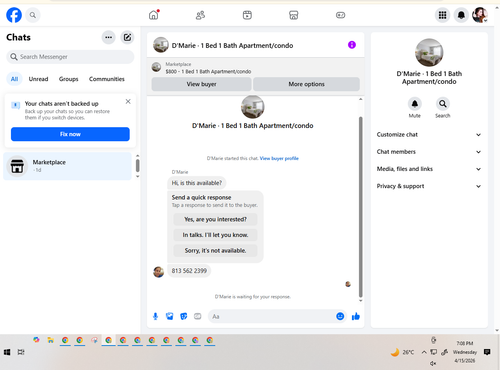Viewport: 500px width, 370px height.
Task: Click the More options button
Action: [x=306, y=84]
